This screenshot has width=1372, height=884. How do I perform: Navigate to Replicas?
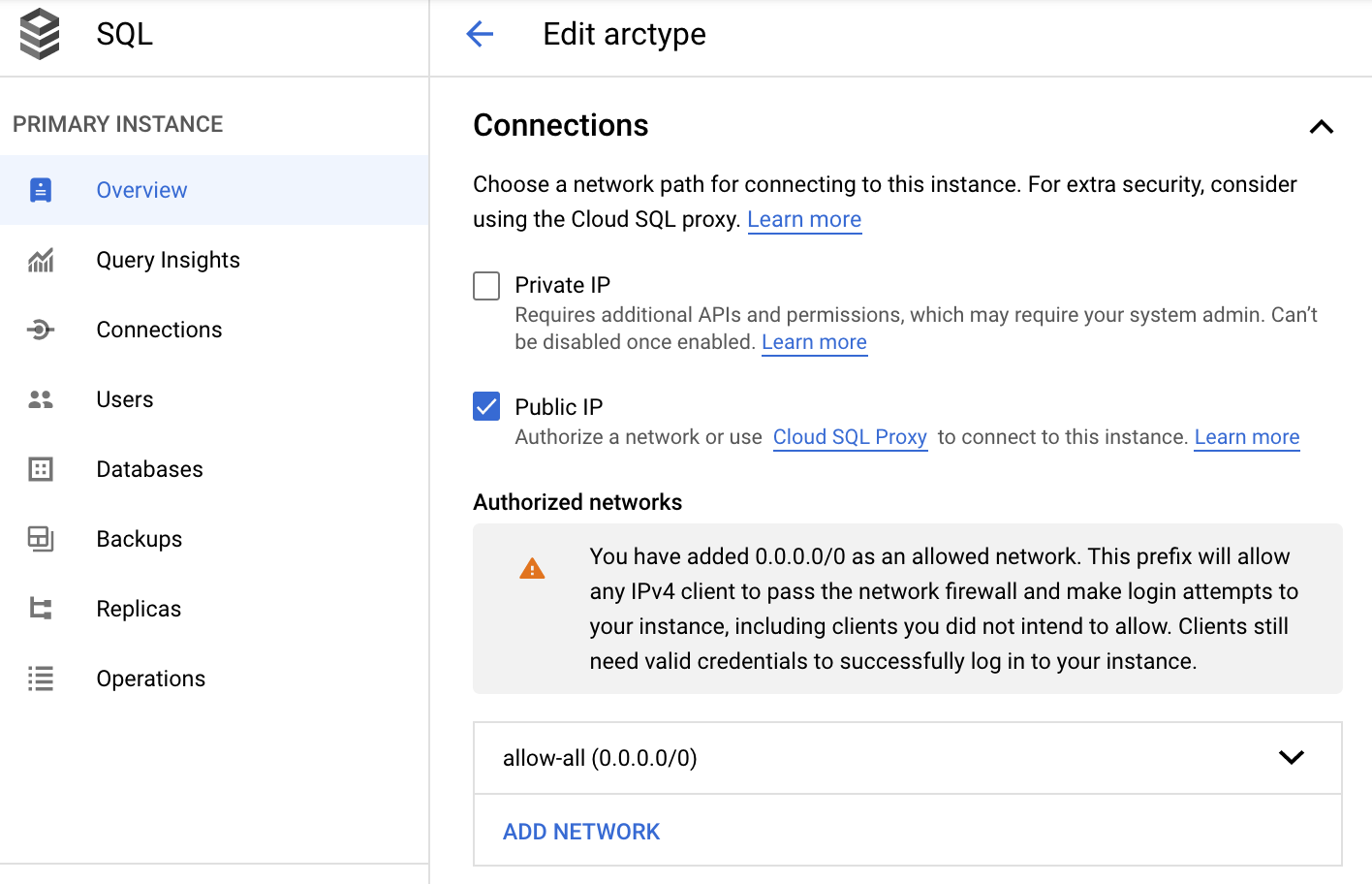point(214,609)
